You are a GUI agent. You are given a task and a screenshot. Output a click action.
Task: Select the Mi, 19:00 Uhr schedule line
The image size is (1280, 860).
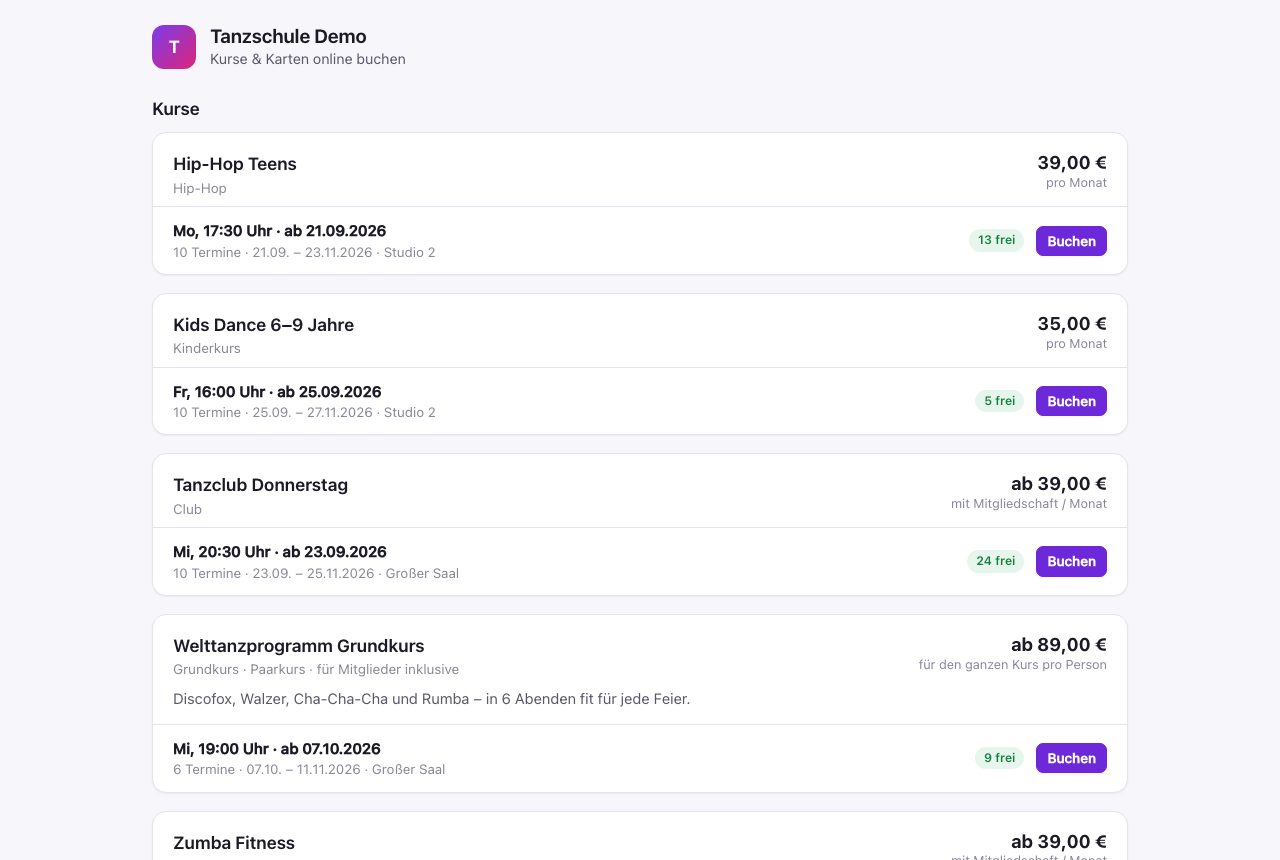coord(277,749)
